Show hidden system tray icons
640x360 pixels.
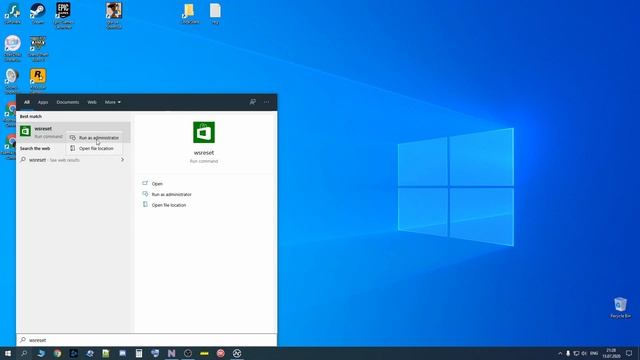(560, 353)
